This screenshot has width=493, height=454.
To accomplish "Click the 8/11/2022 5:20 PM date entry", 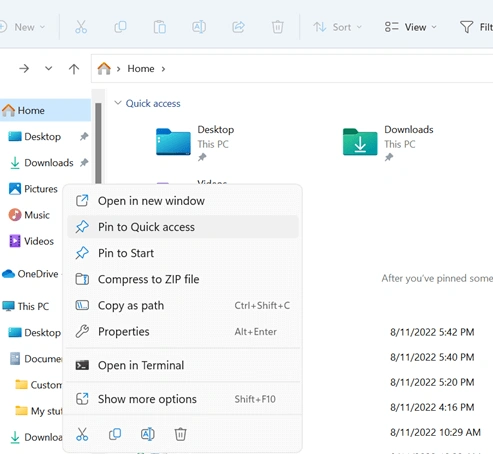I will coord(432,382).
